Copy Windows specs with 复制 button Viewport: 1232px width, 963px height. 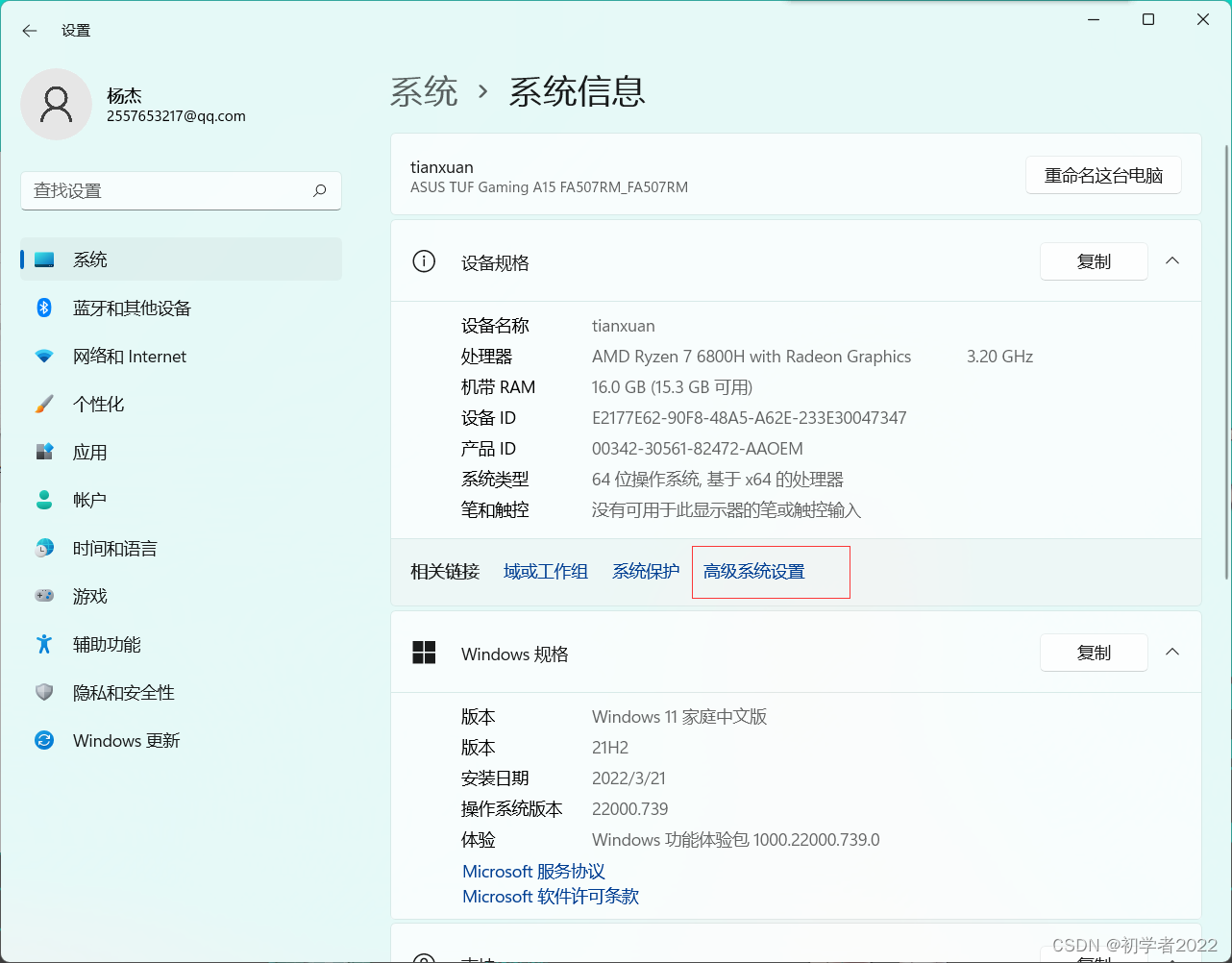point(1094,653)
